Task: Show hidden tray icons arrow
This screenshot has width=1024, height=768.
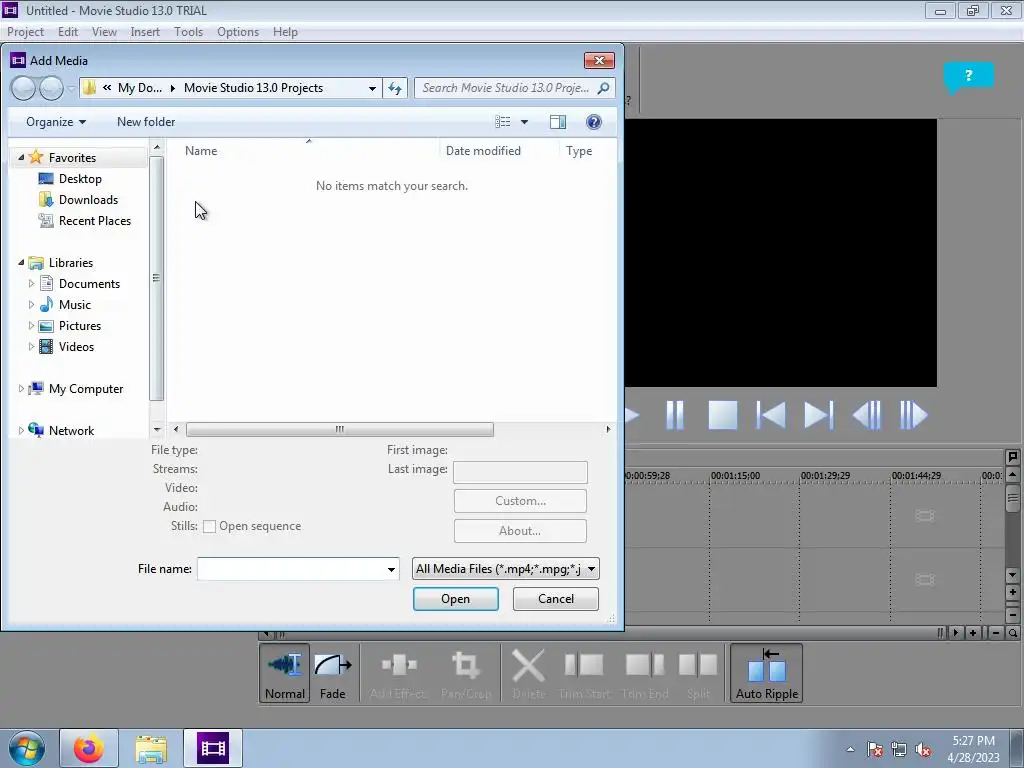Action: 850,750
